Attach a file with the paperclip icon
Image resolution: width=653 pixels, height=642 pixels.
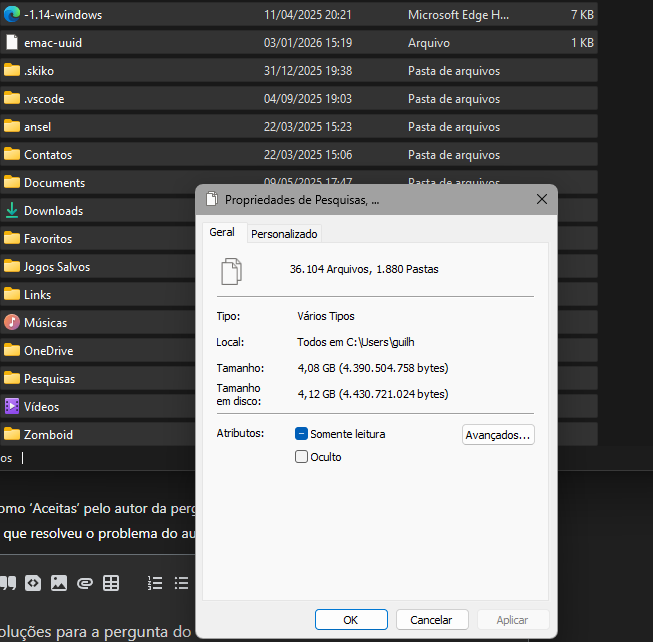pyautogui.click(x=85, y=583)
